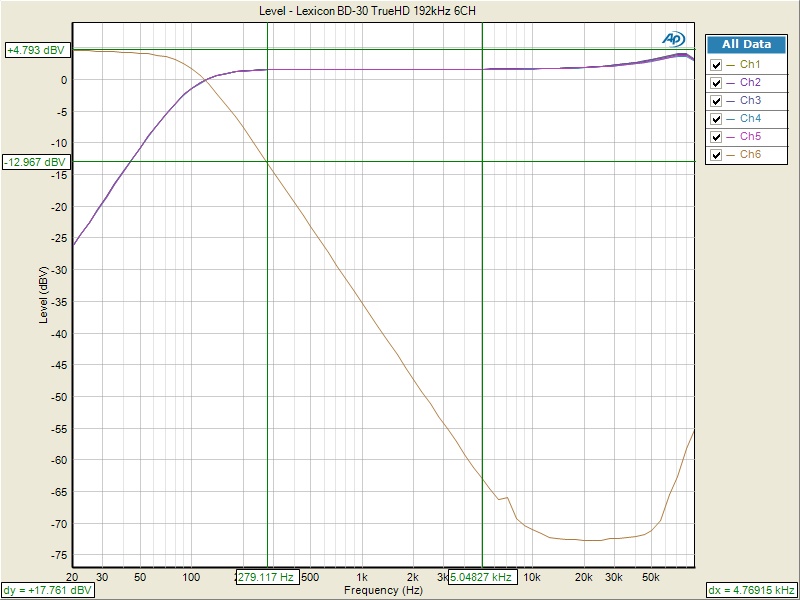Click the -12.967 dBV cursor label
Screen dimensions: 800x600
(36, 161)
